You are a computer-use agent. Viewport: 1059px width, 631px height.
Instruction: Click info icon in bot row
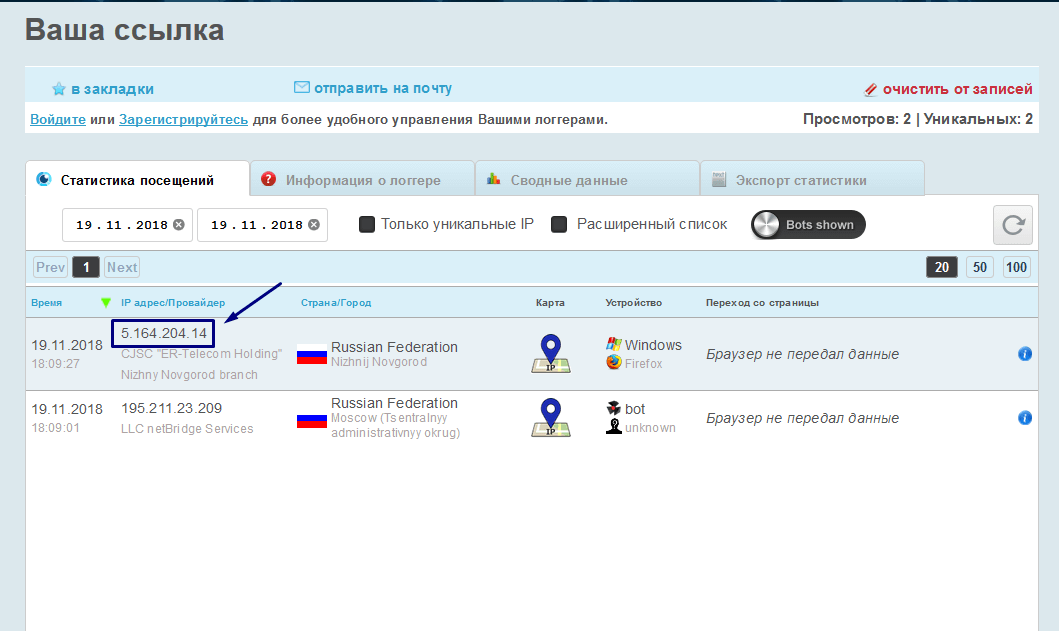tap(1024, 418)
